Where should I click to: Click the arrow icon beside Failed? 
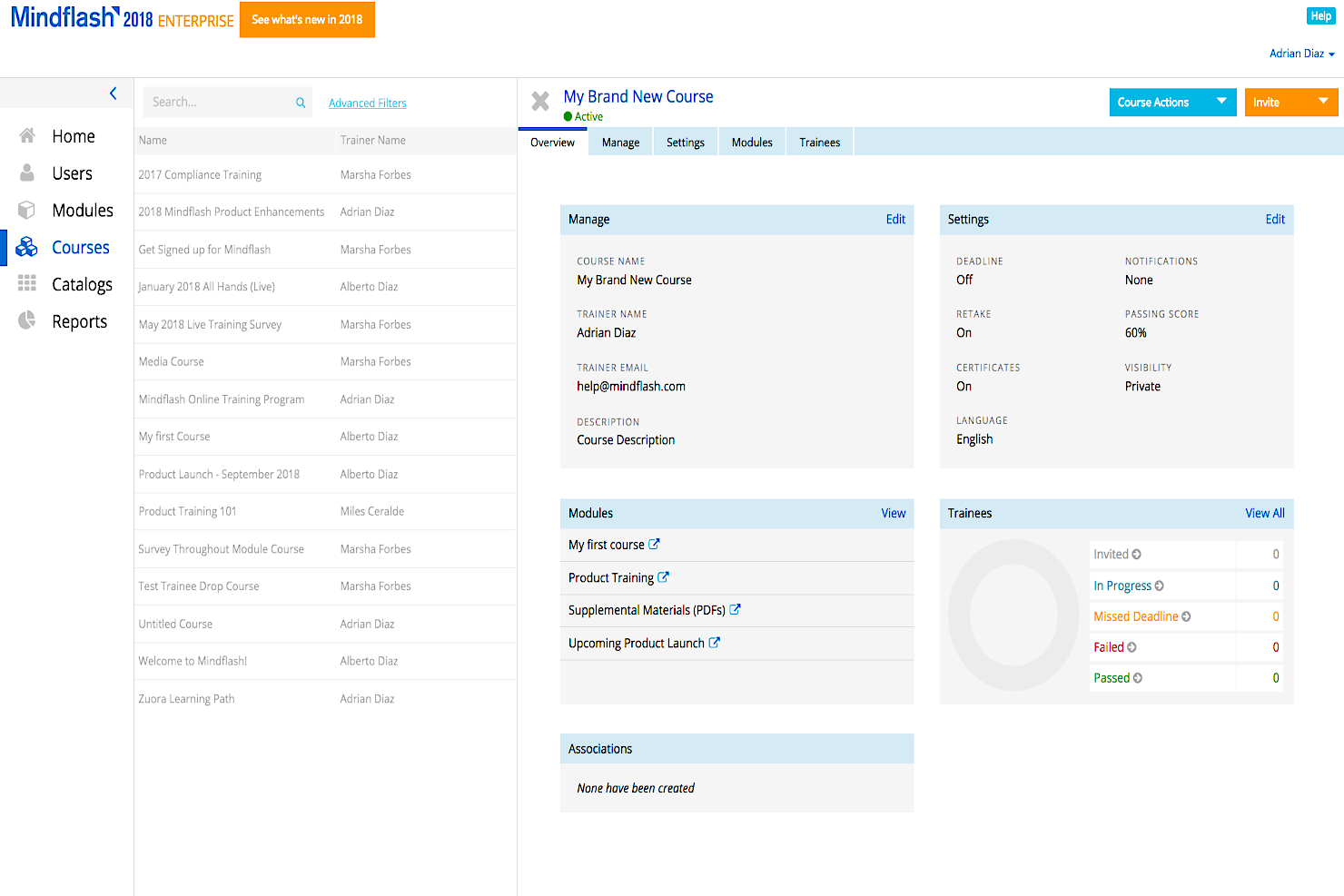point(1132,647)
